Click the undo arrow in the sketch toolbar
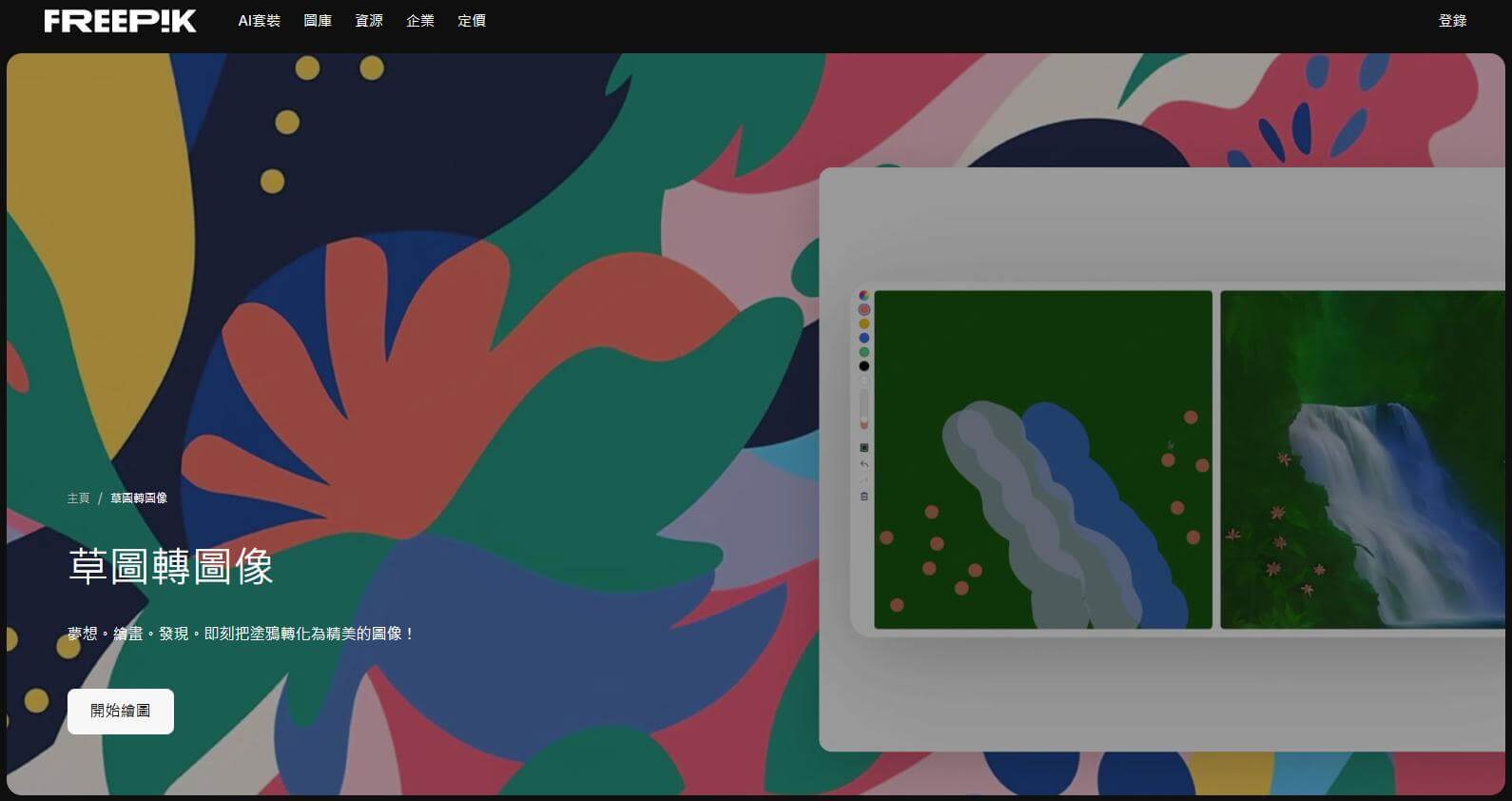This screenshot has width=1512, height=801. tap(863, 464)
